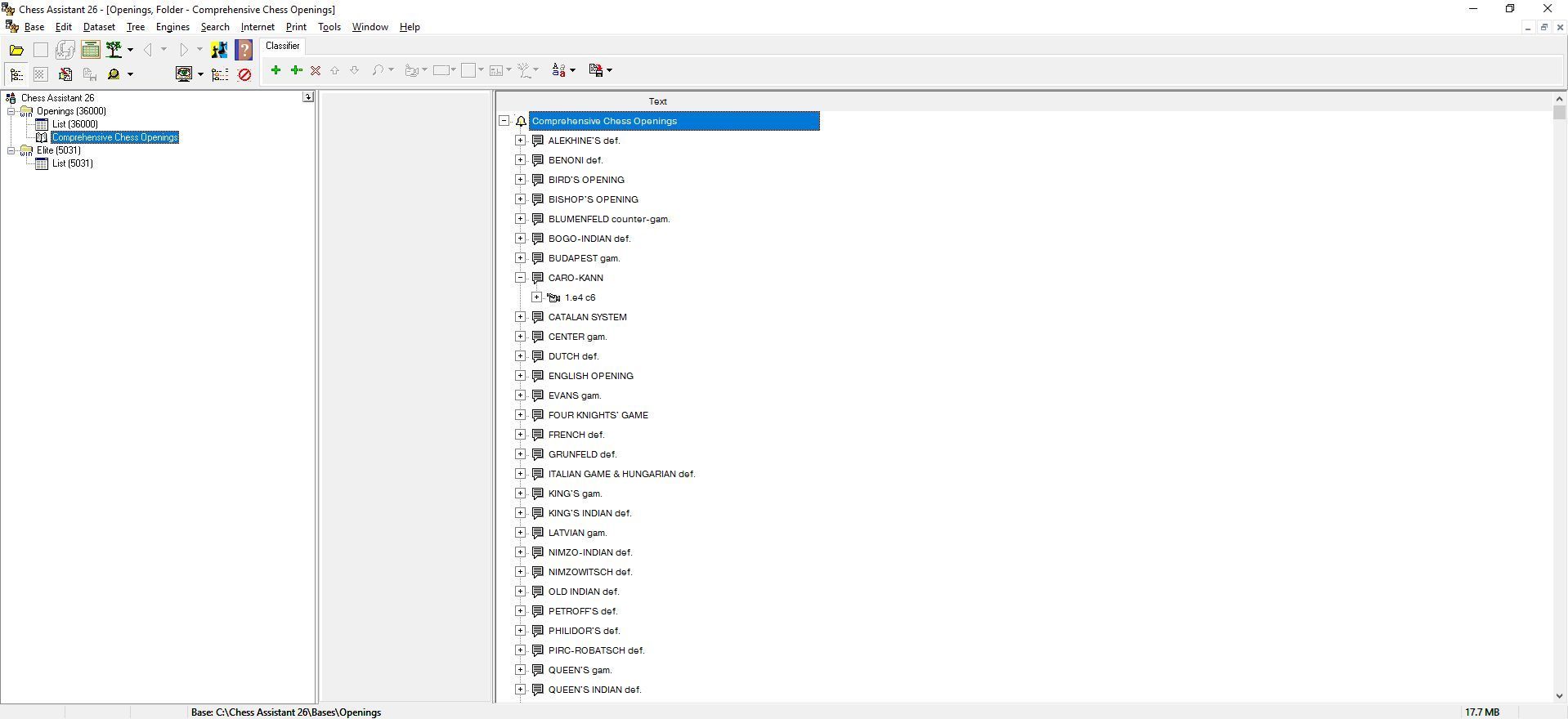Open the tree icon dropdown arrow
The image size is (1568, 719).
tap(130, 50)
